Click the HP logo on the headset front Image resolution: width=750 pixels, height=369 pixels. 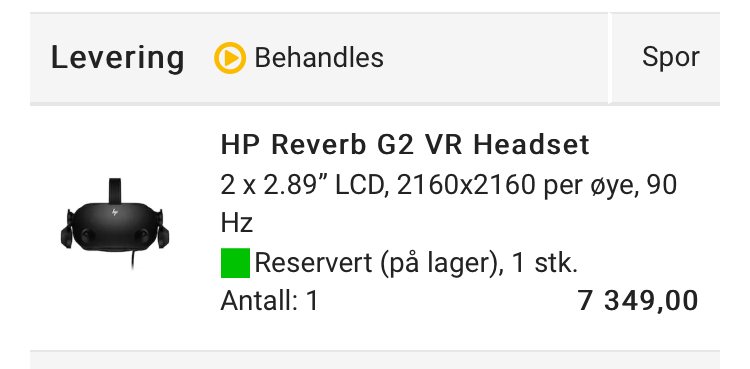pos(115,212)
